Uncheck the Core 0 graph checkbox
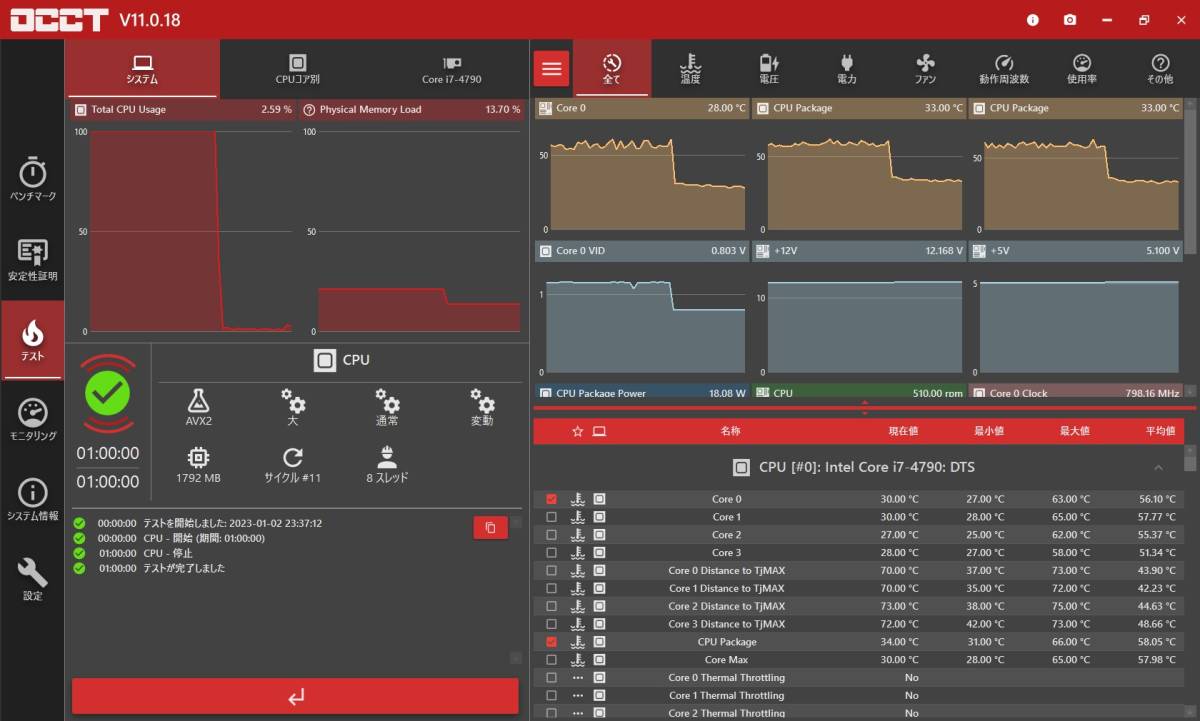Viewport: 1200px width, 721px height. coord(551,499)
